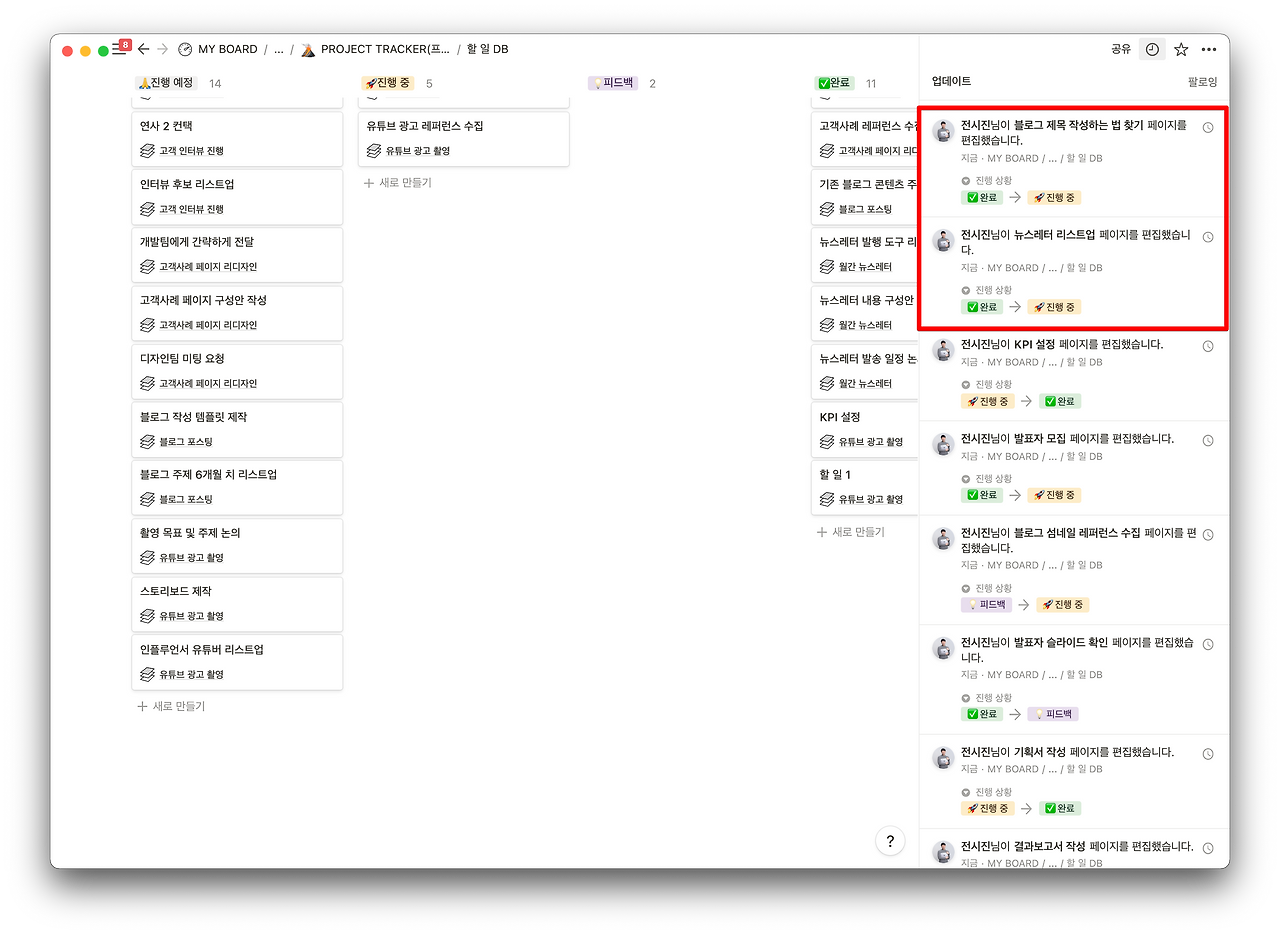Open 뉴스레터 리스트업 page from updates
1280x935 pixels.
[x=1054, y=235]
